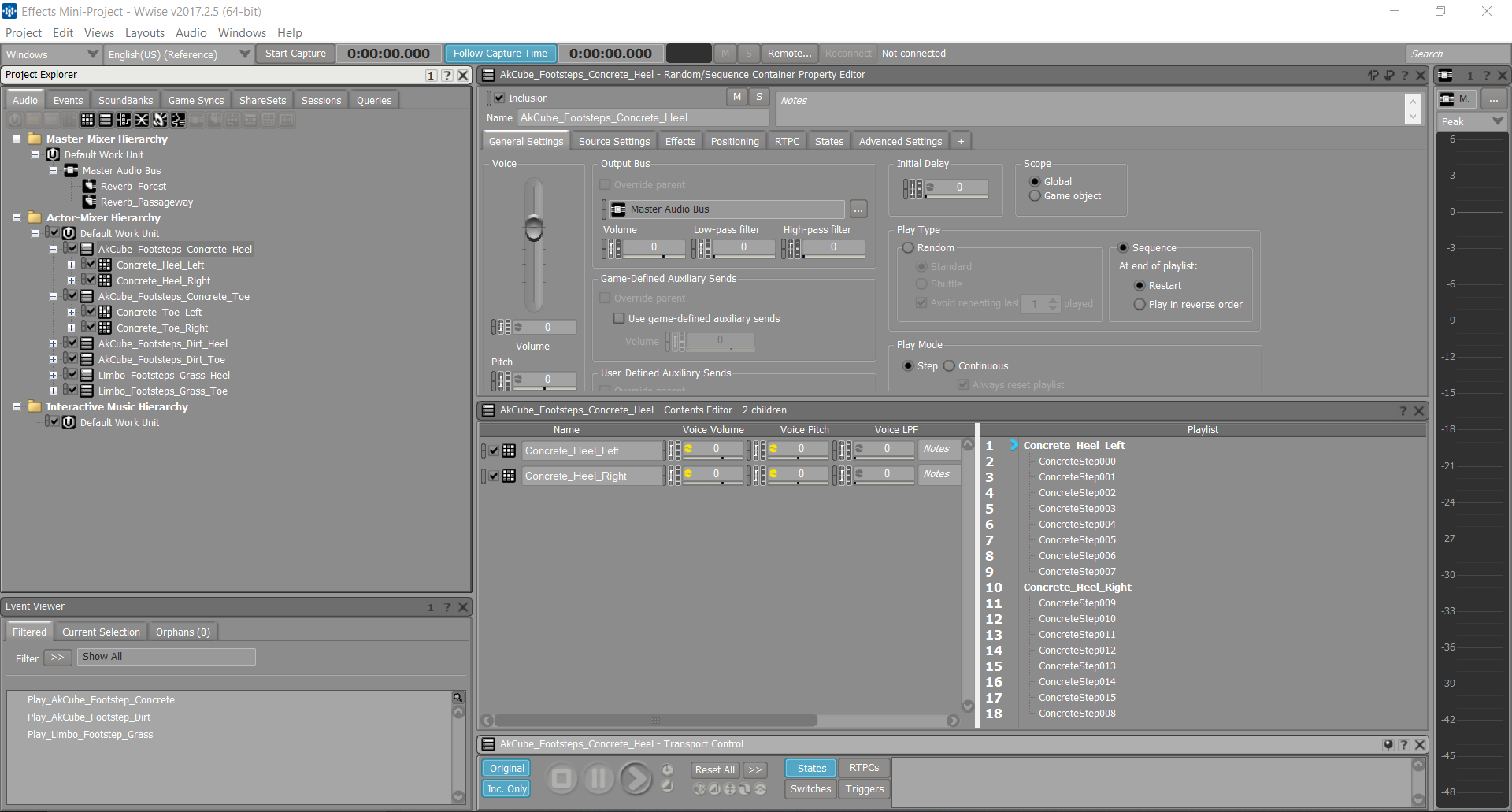The width and height of the screenshot is (1512, 812).
Task: Click the Transport Control pause button
Action: point(598,779)
